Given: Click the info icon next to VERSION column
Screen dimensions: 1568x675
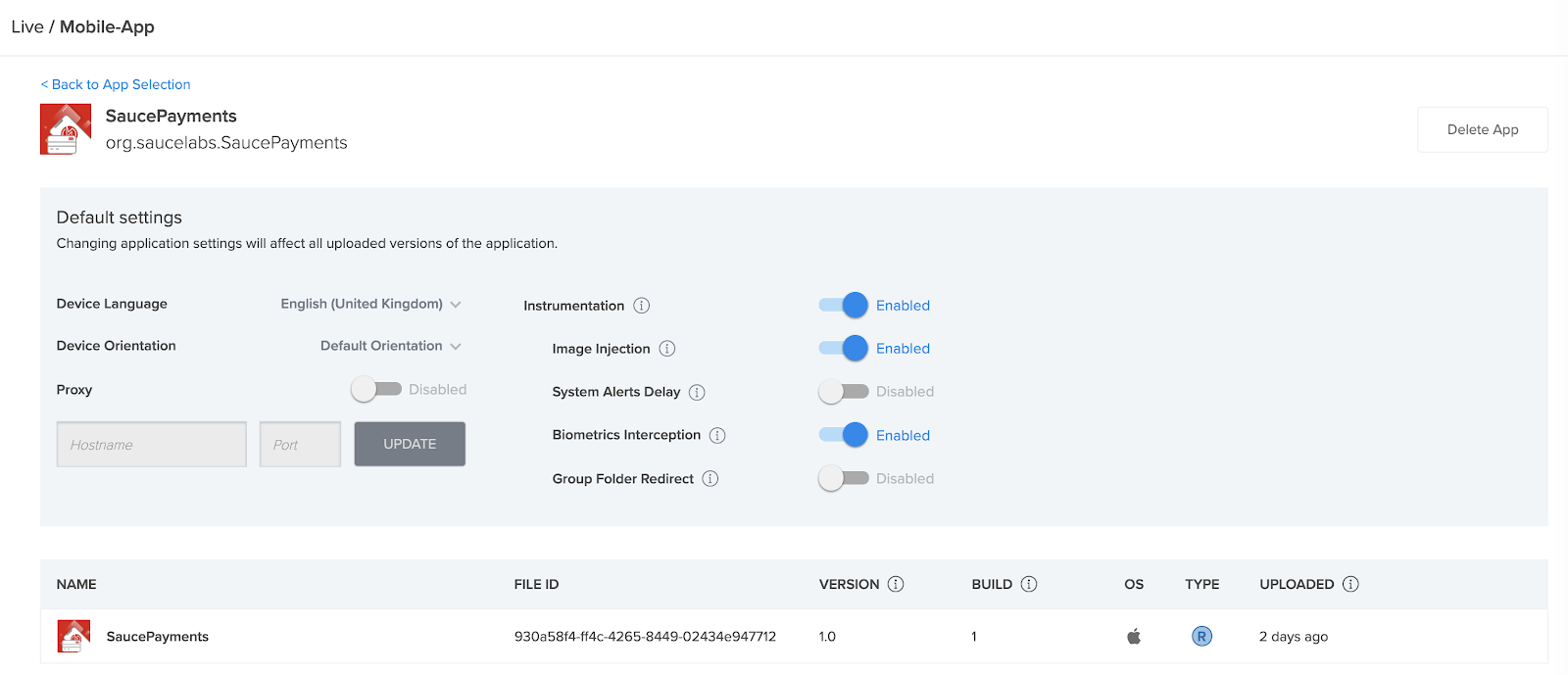Looking at the screenshot, I should point(896,584).
